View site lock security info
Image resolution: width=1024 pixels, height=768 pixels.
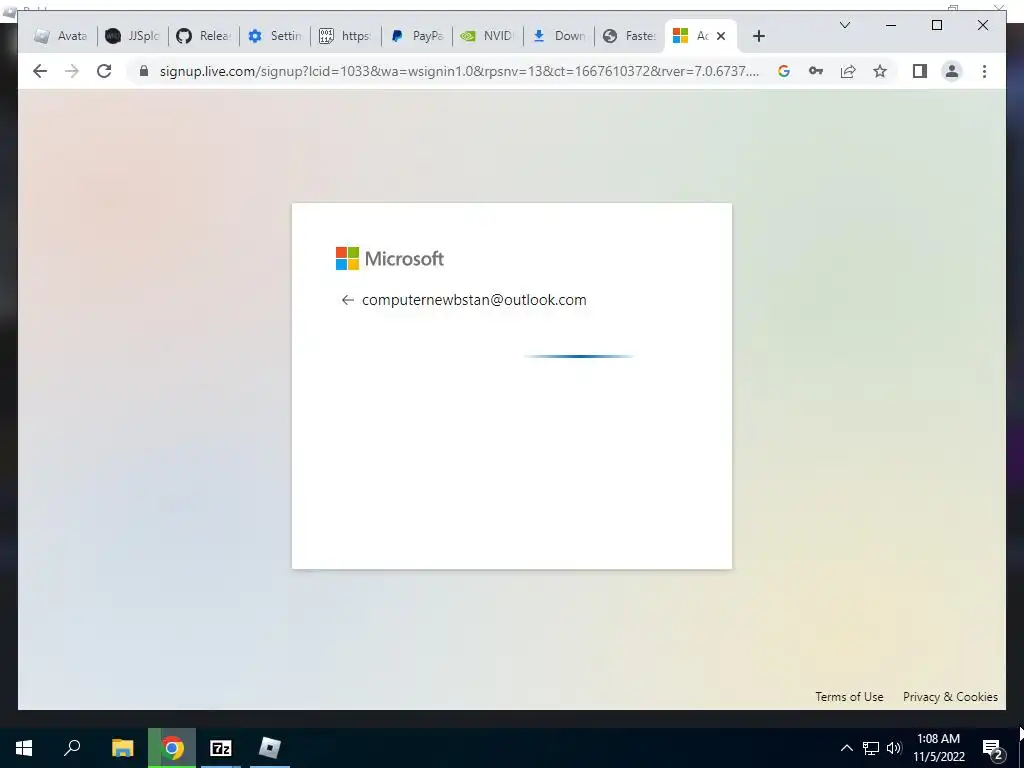coord(144,71)
